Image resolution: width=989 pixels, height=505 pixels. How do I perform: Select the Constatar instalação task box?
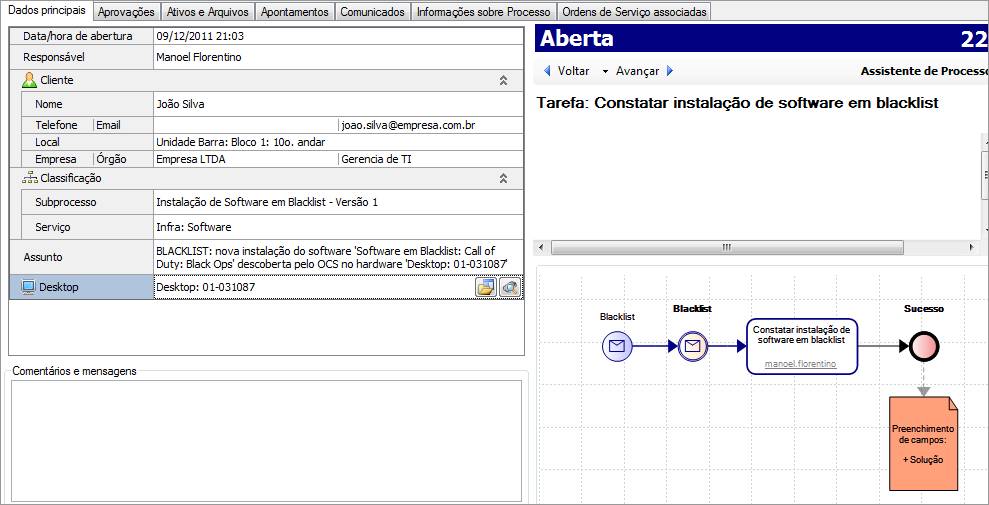(x=802, y=346)
